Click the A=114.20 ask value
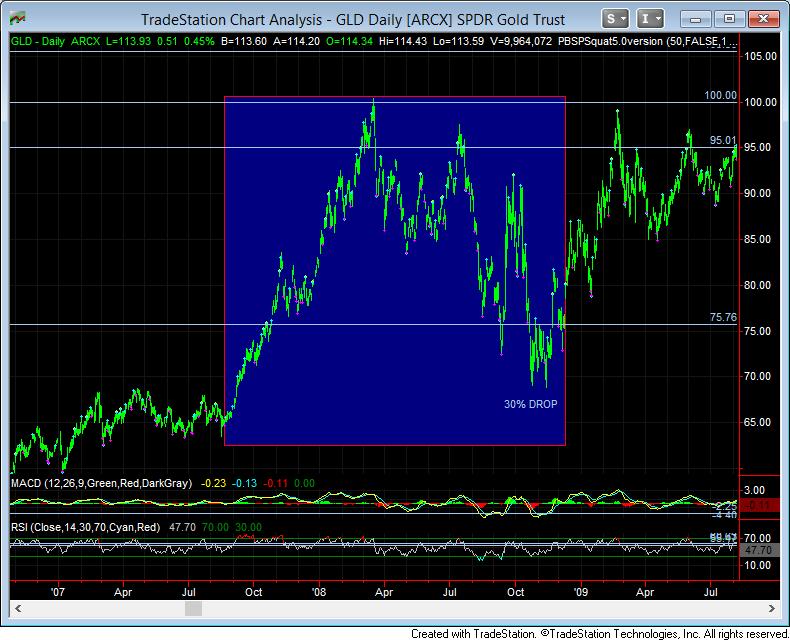790x640 pixels. [296, 41]
